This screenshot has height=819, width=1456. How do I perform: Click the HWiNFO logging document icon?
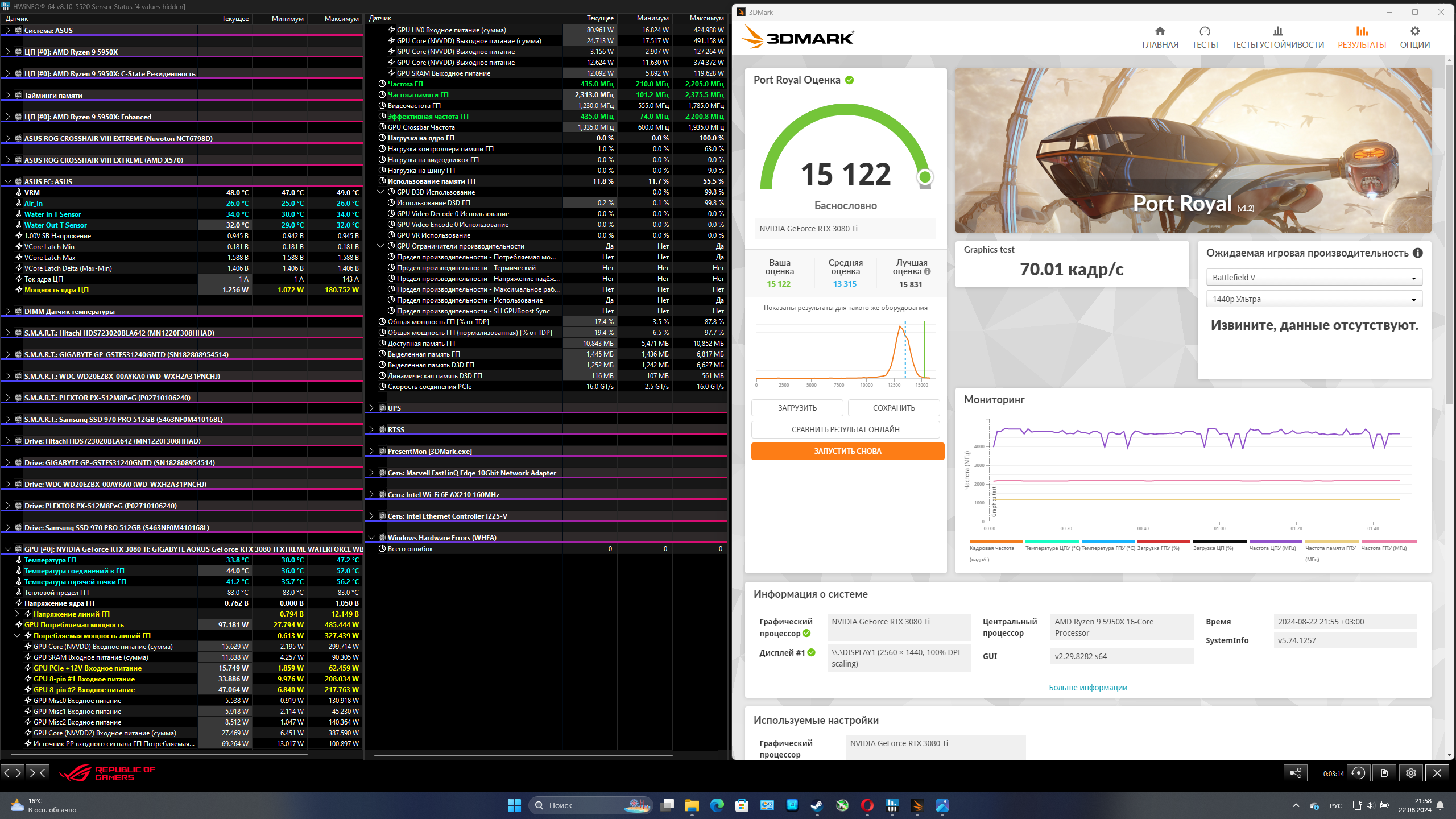pyautogui.click(x=1384, y=773)
